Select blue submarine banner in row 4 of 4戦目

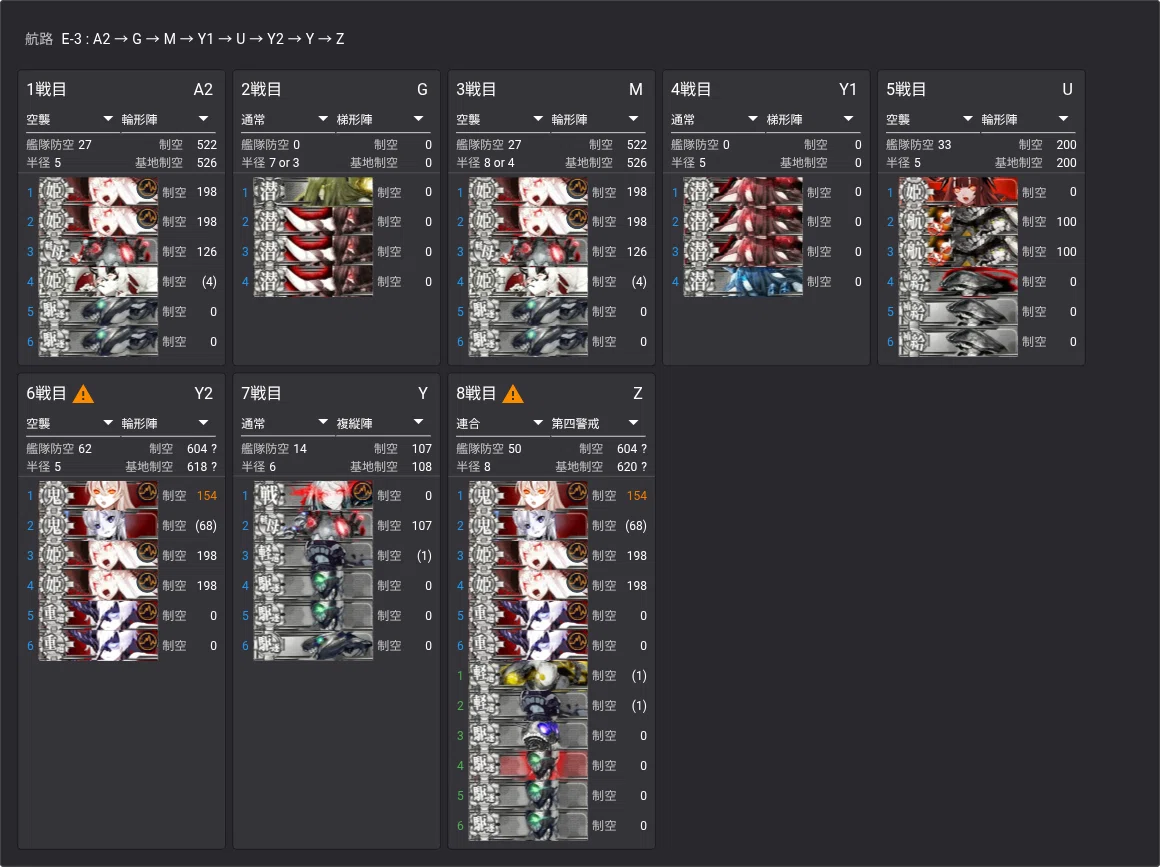(x=743, y=282)
